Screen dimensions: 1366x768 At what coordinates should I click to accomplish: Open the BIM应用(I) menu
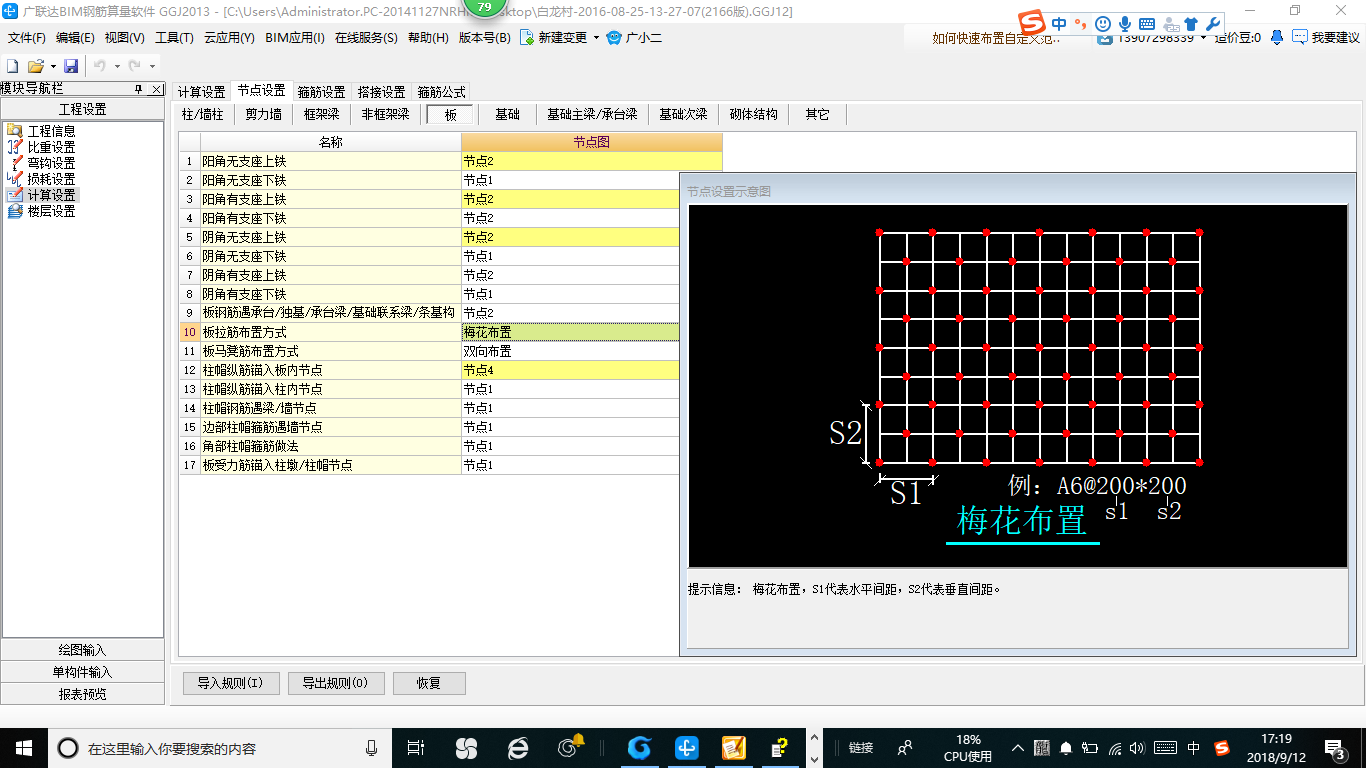point(295,37)
